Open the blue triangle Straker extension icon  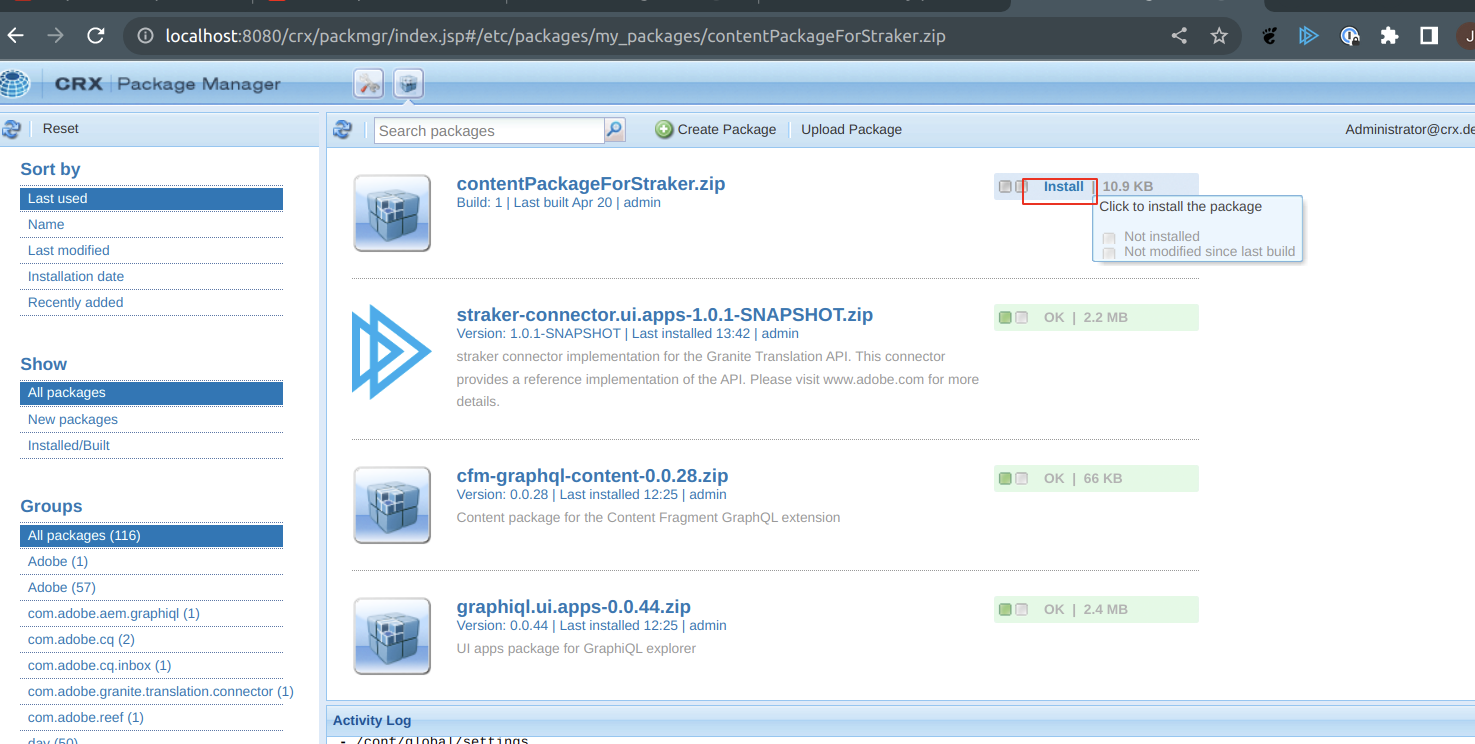(x=1309, y=36)
